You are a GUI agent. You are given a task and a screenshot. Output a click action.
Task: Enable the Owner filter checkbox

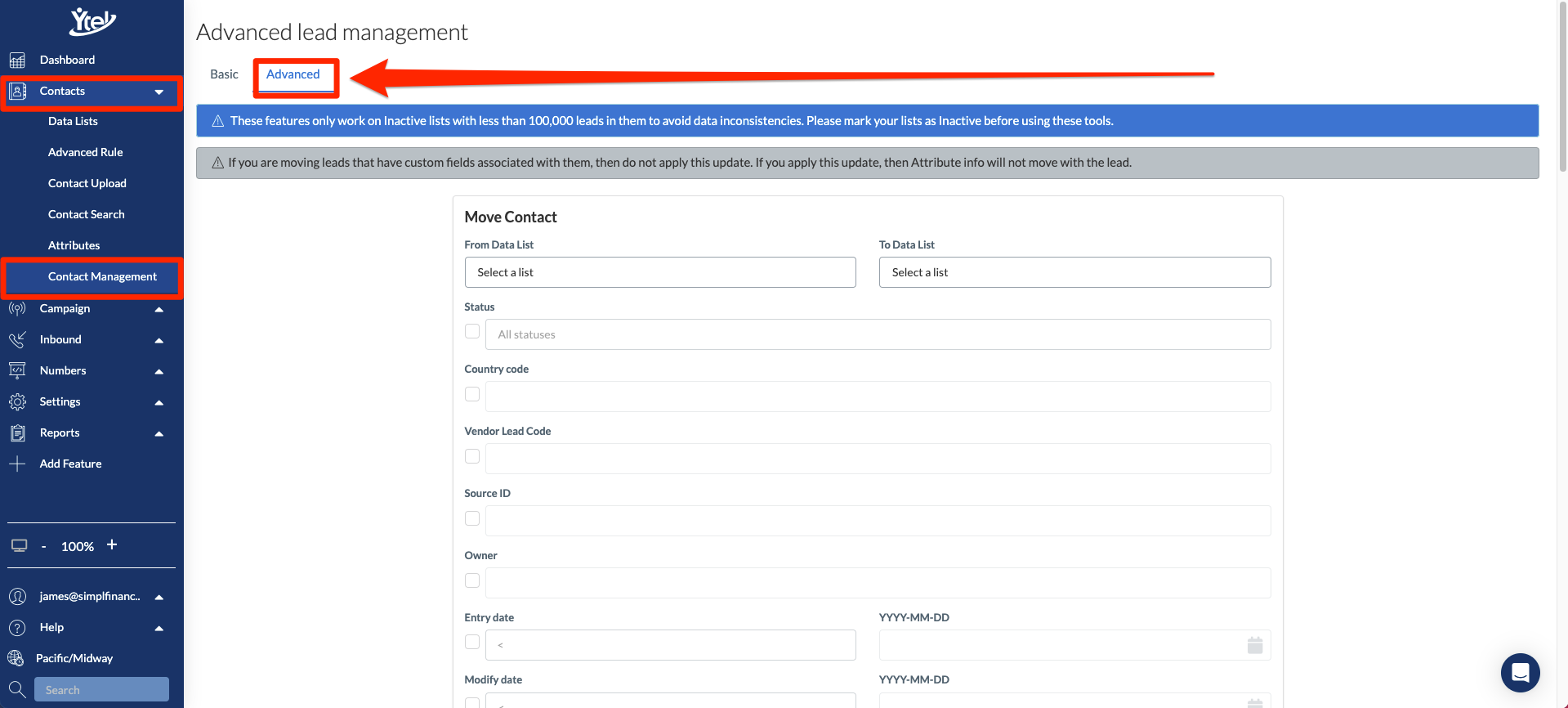[472, 580]
